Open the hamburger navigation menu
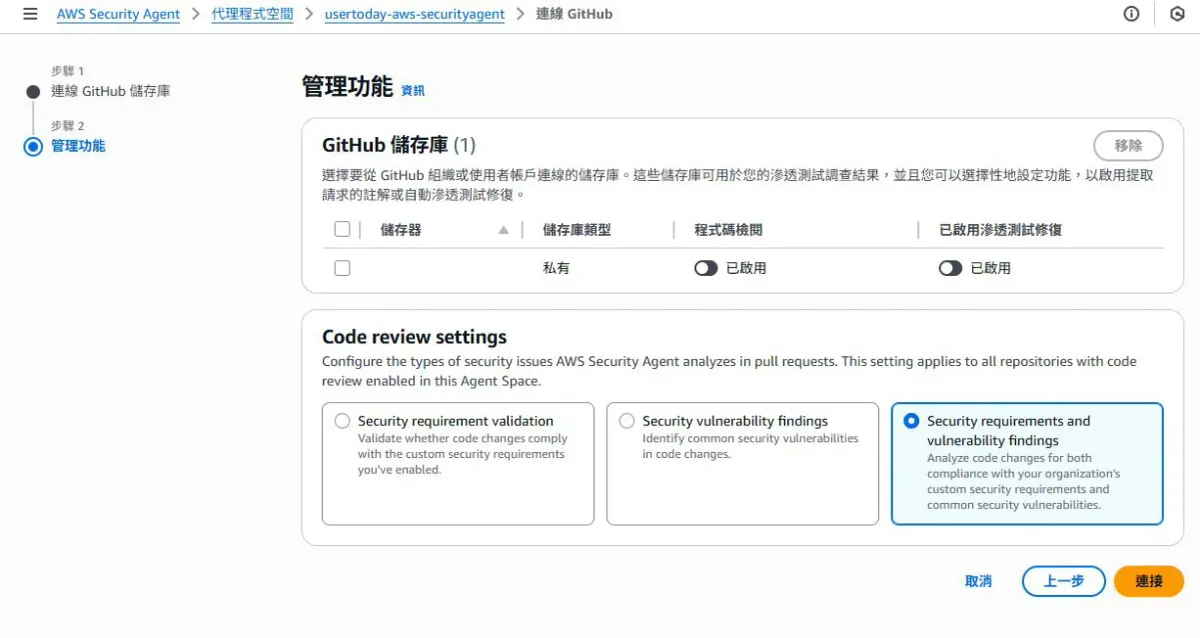The height and width of the screenshot is (638, 1200). (x=30, y=14)
